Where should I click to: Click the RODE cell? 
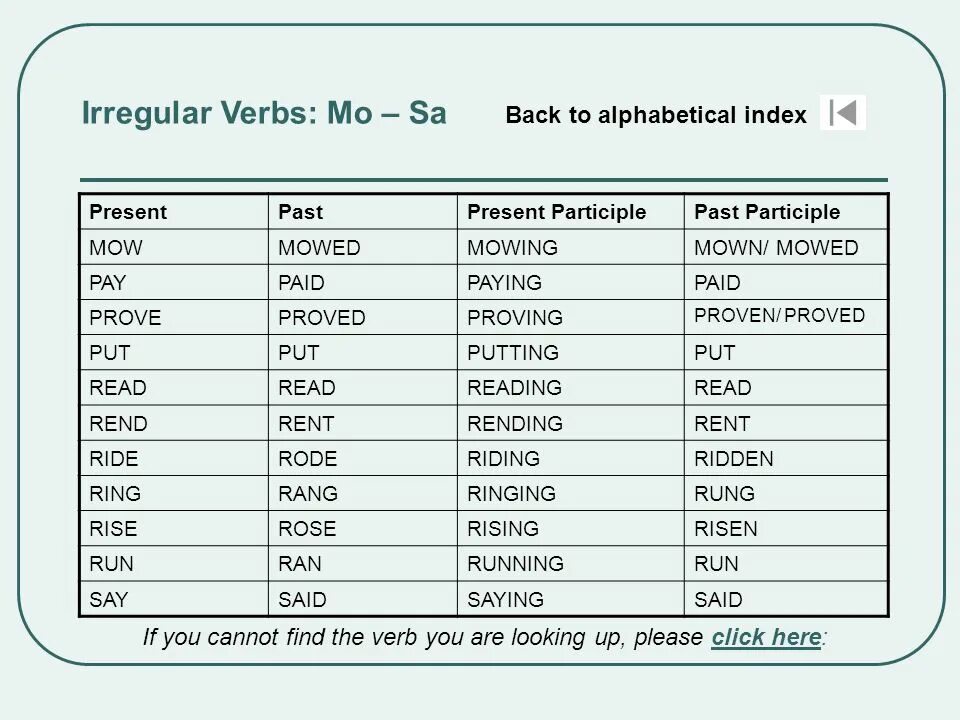pos(363,458)
